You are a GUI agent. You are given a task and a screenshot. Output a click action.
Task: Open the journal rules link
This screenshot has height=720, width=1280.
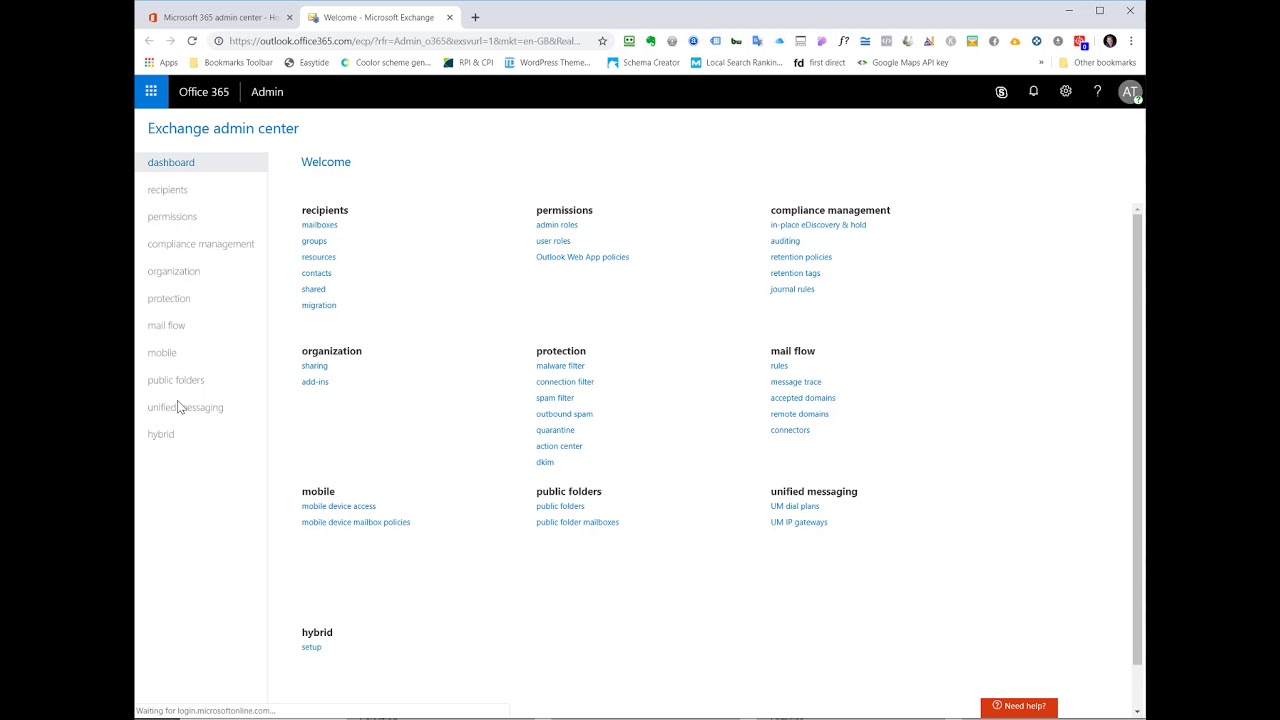(x=792, y=289)
